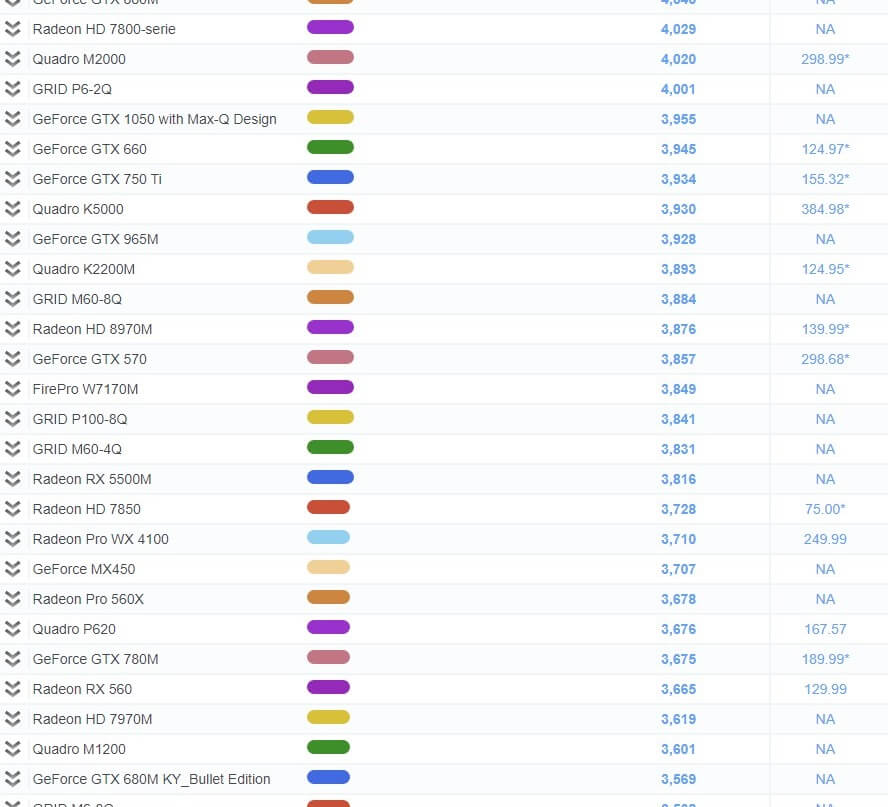Click score 3,676 for Quadro P620
888x807 pixels.
coord(678,629)
